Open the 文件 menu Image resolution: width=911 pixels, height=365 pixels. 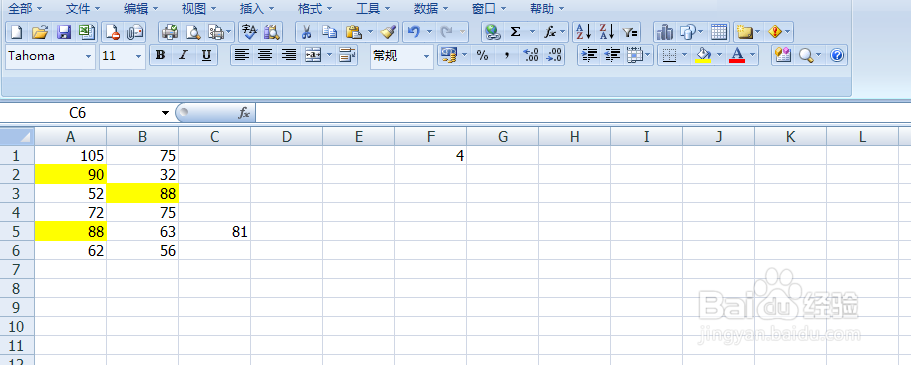point(83,9)
